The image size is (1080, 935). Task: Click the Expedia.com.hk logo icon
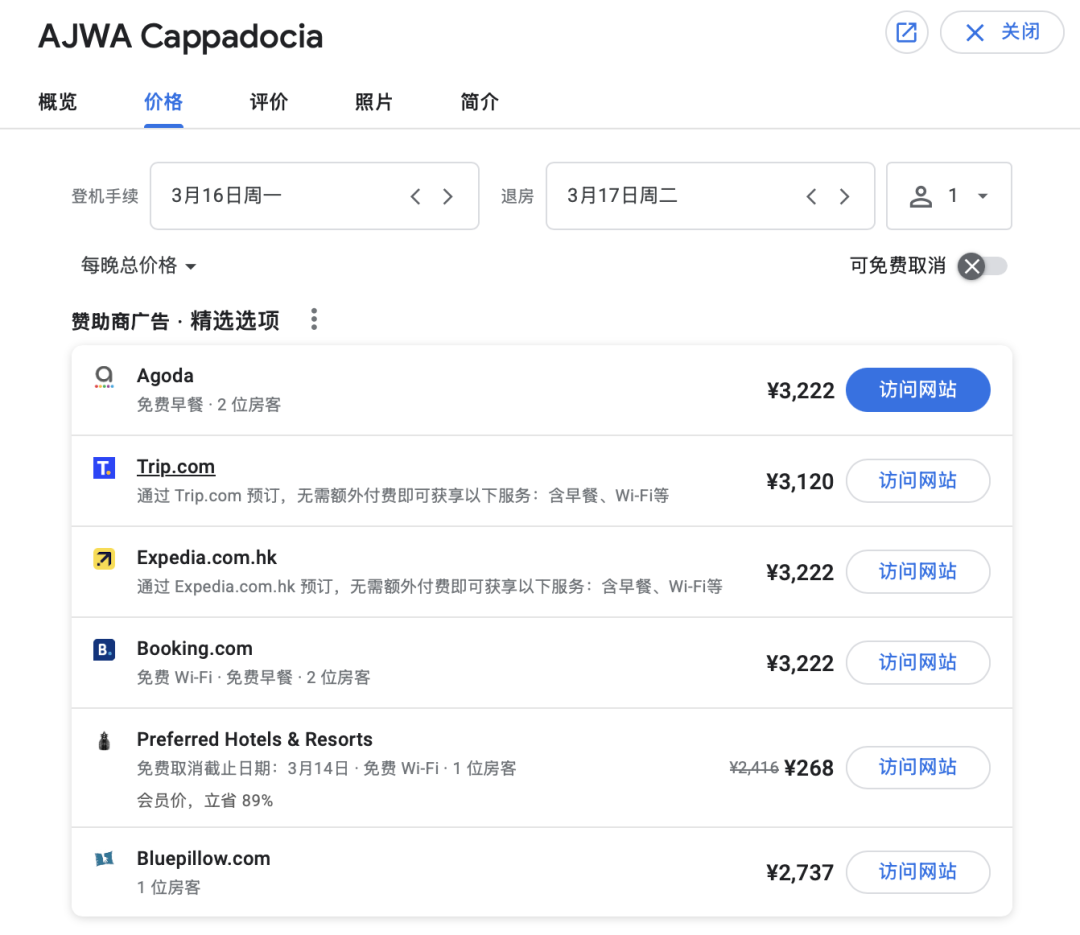[104, 559]
